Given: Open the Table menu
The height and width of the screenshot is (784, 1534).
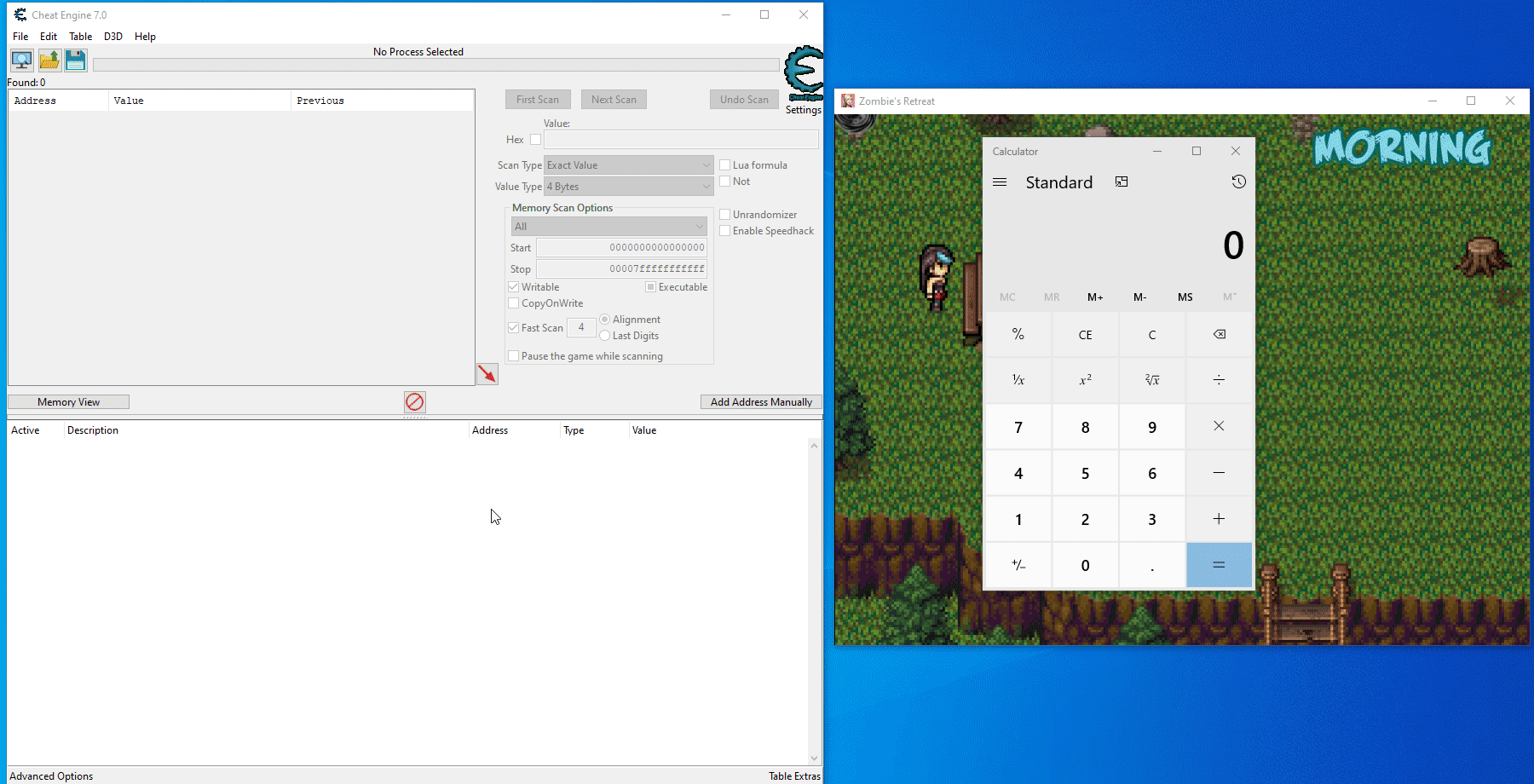Looking at the screenshot, I should click(x=81, y=37).
